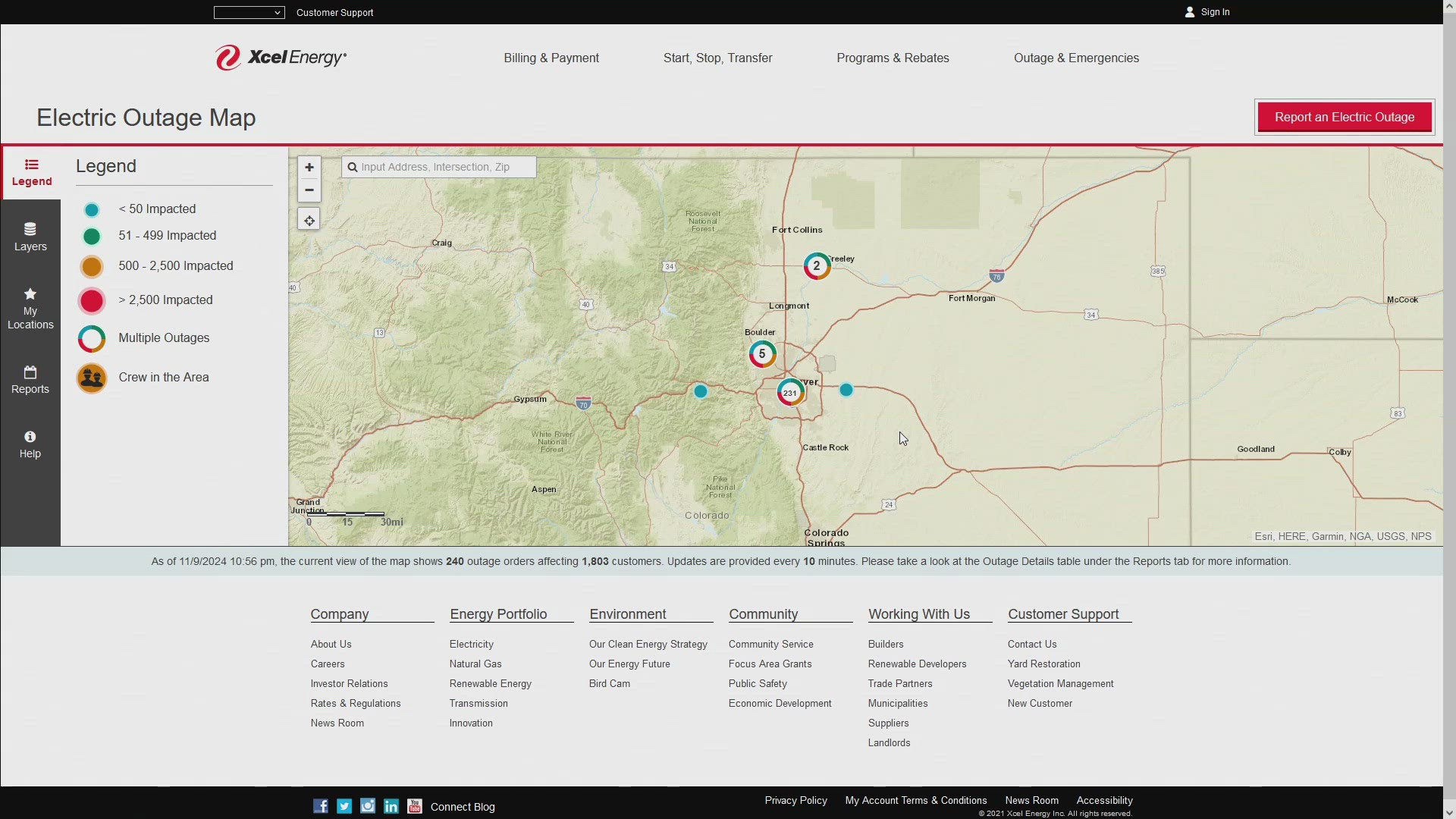Image resolution: width=1456 pixels, height=819 pixels.
Task: Focus the address search field
Action: pyautogui.click(x=439, y=167)
